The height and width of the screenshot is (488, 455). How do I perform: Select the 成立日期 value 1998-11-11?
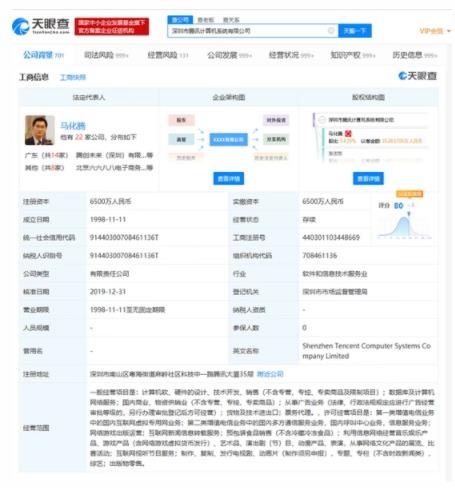(x=108, y=219)
